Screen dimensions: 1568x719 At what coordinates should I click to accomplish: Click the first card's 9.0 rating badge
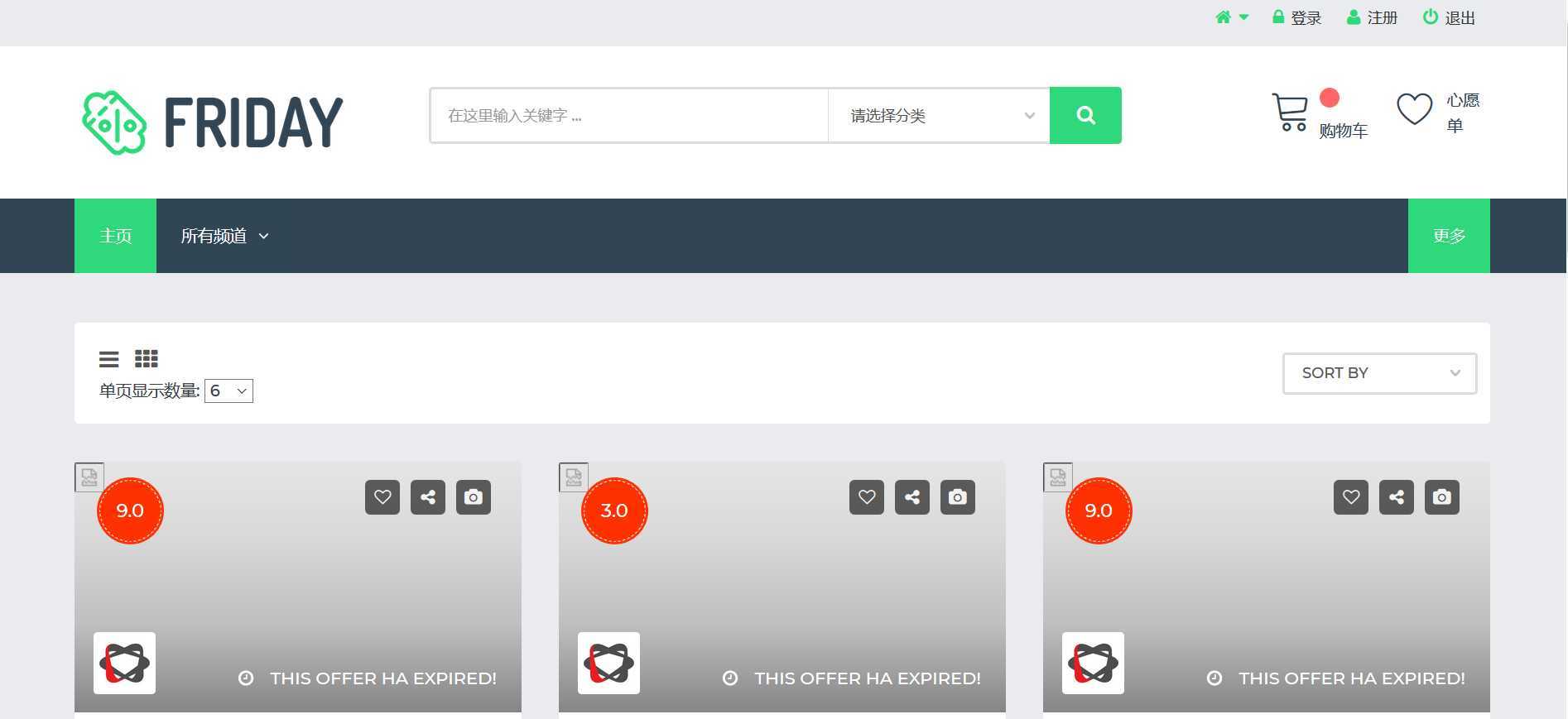coord(130,510)
